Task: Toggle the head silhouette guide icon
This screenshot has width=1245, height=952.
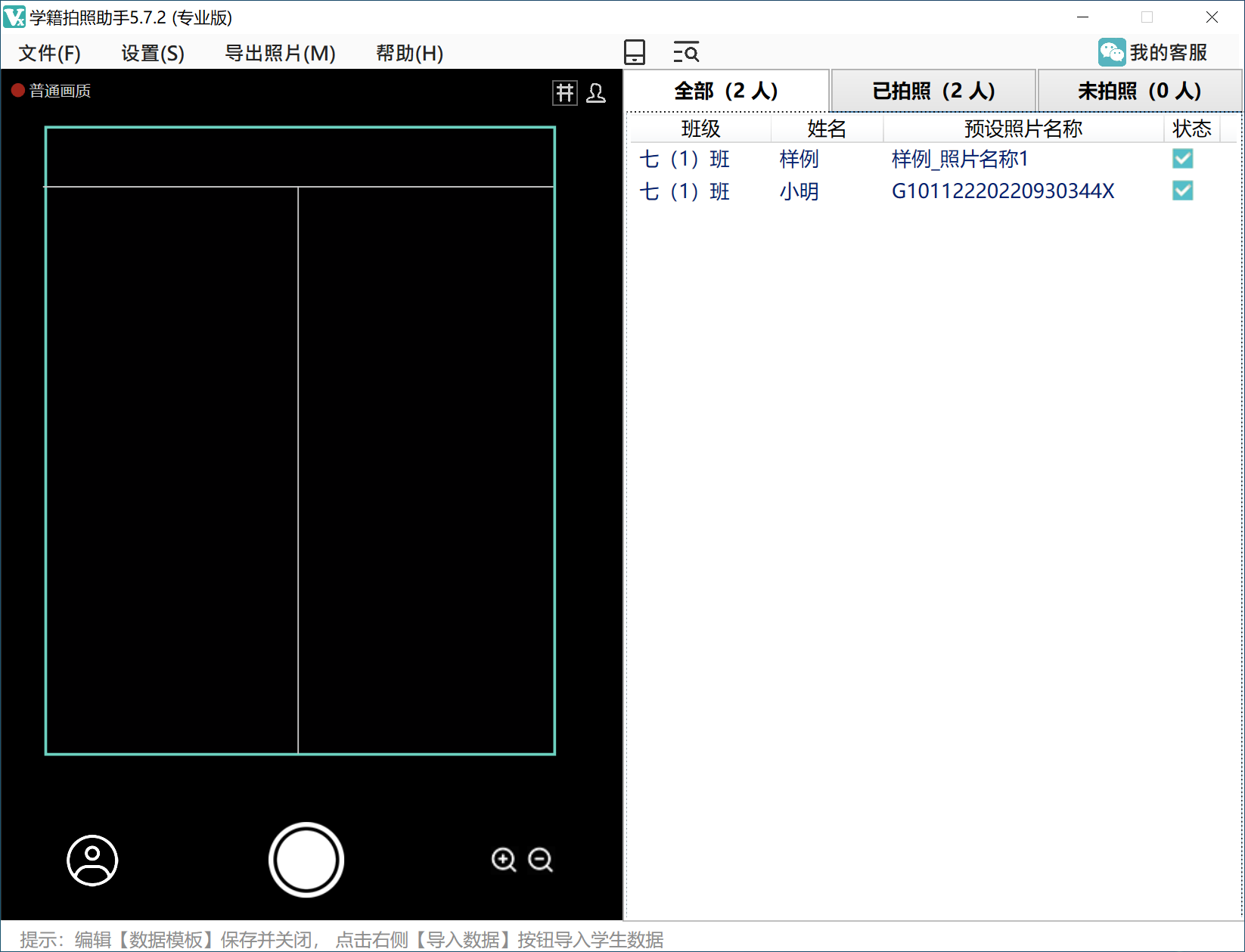Action: [x=596, y=93]
